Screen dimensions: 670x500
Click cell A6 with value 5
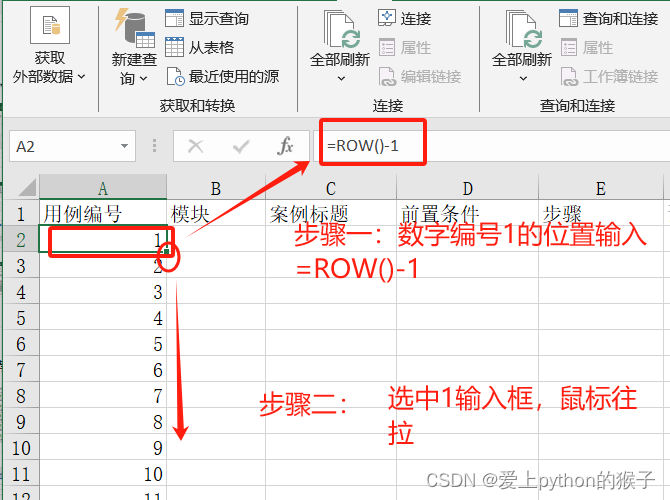tap(103, 344)
